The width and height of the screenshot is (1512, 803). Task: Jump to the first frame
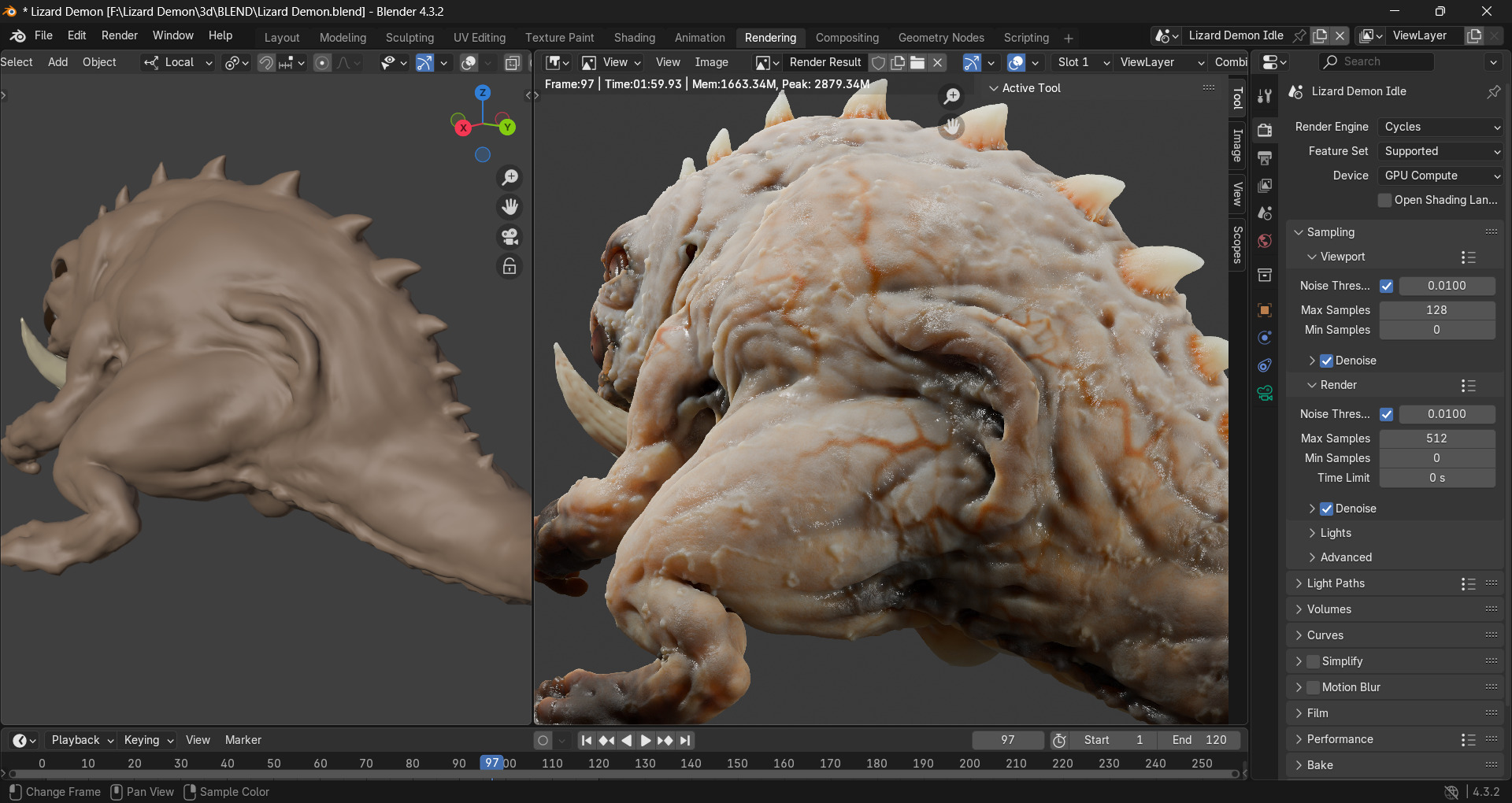(x=587, y=740)
